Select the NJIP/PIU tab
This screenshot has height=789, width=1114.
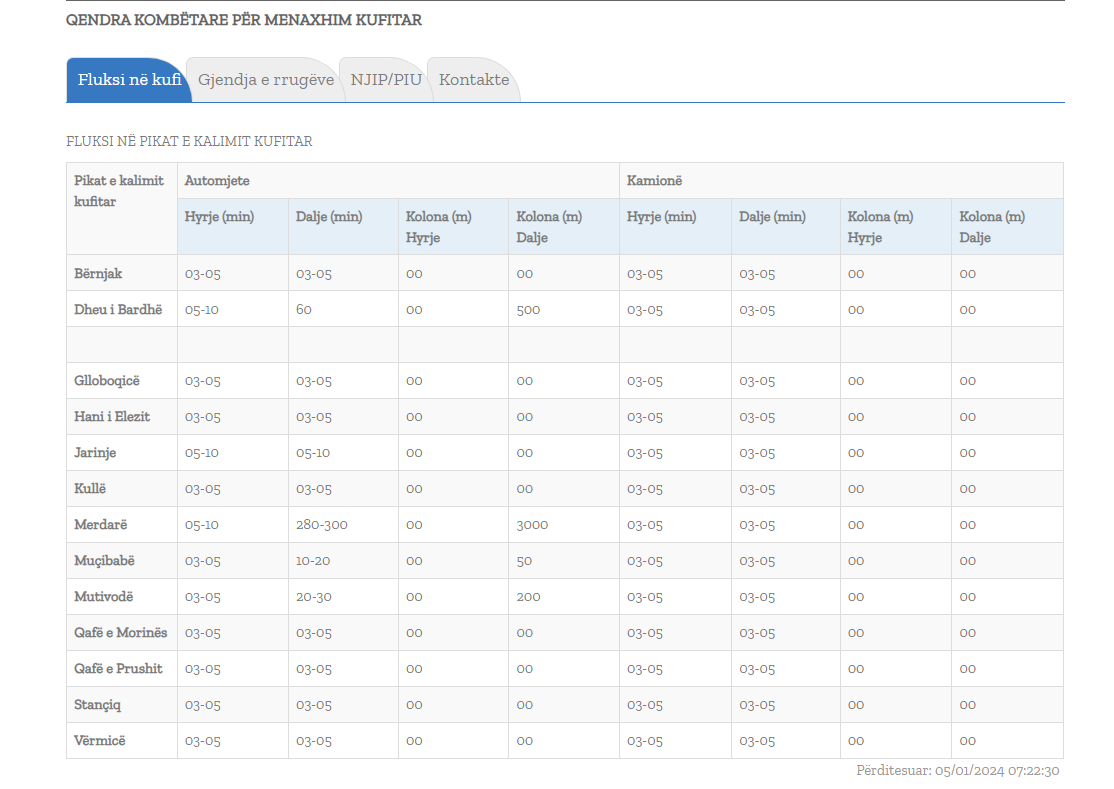[386, 80]
